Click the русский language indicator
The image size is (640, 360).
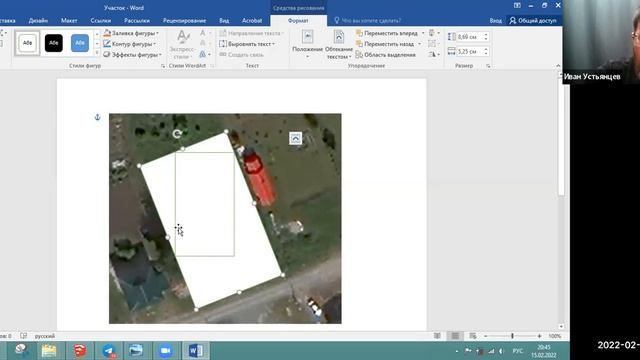click(x=44, y=336)
